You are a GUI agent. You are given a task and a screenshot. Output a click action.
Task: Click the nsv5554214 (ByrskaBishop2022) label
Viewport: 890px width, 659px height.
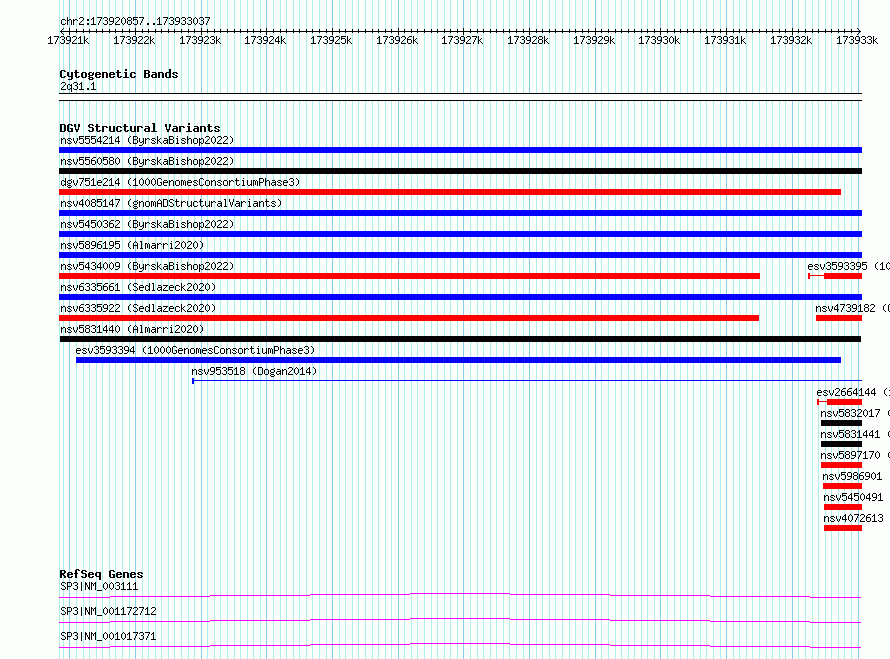point(147,140)
